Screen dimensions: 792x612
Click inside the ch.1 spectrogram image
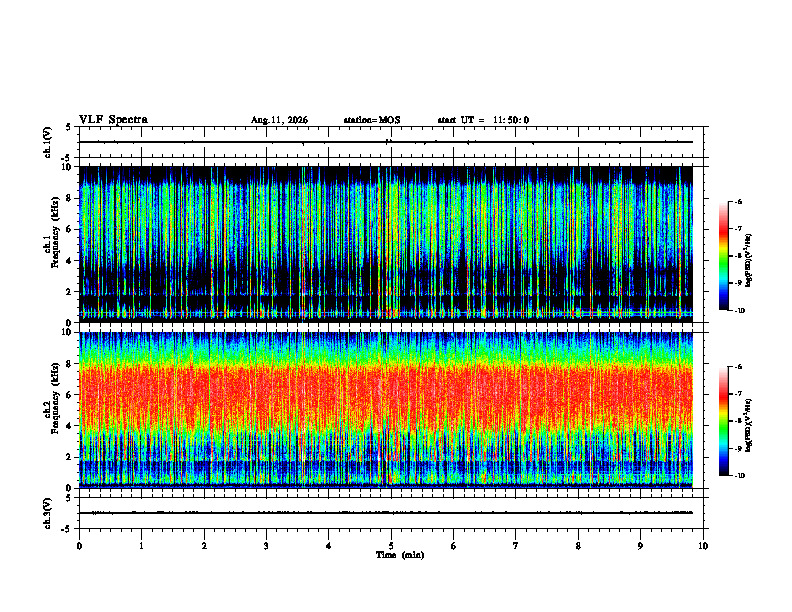tap(386, 244)
